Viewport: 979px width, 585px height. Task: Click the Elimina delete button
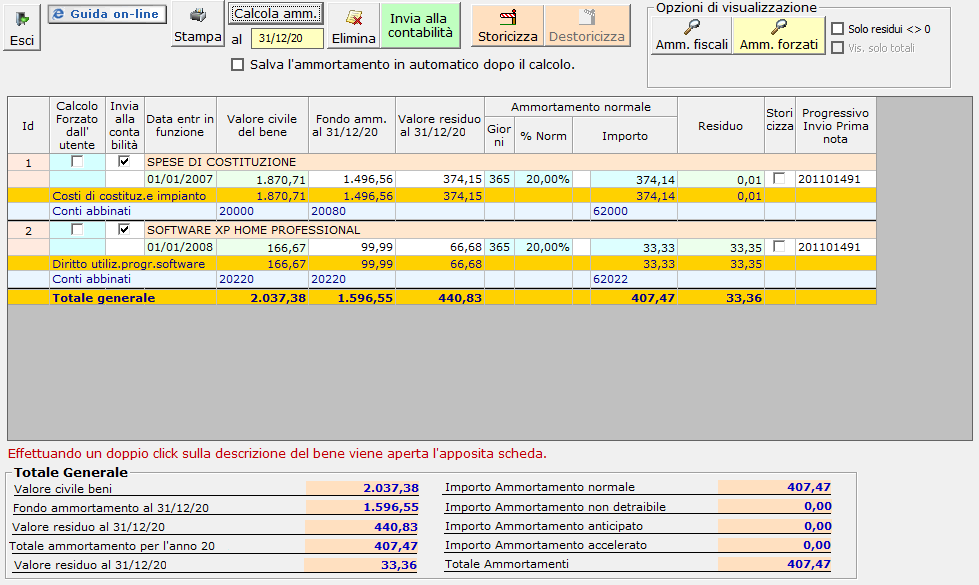[x=353, y=26]
